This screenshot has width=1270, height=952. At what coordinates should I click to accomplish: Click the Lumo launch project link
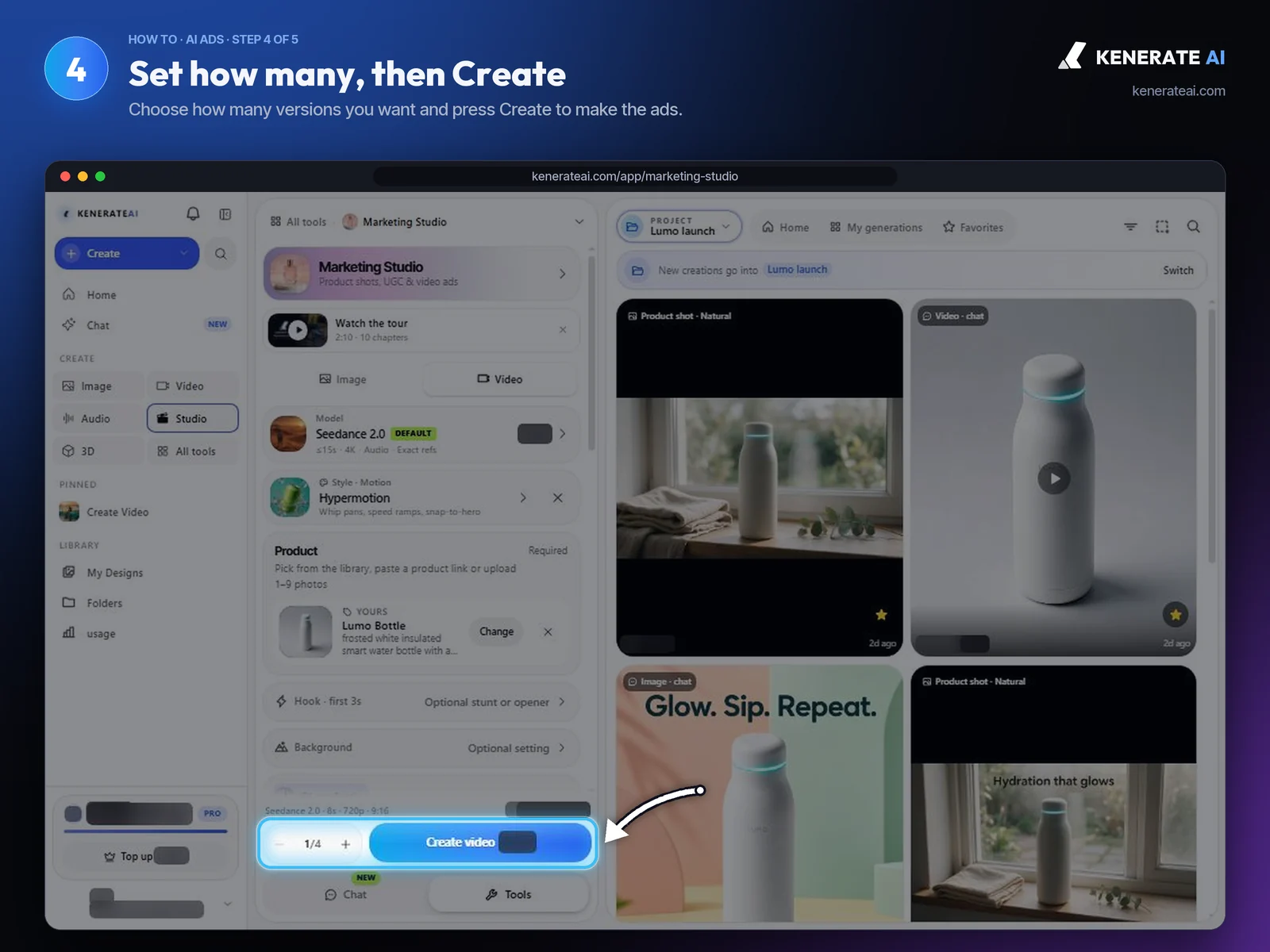pyautogui.click(x=797, y=270)
